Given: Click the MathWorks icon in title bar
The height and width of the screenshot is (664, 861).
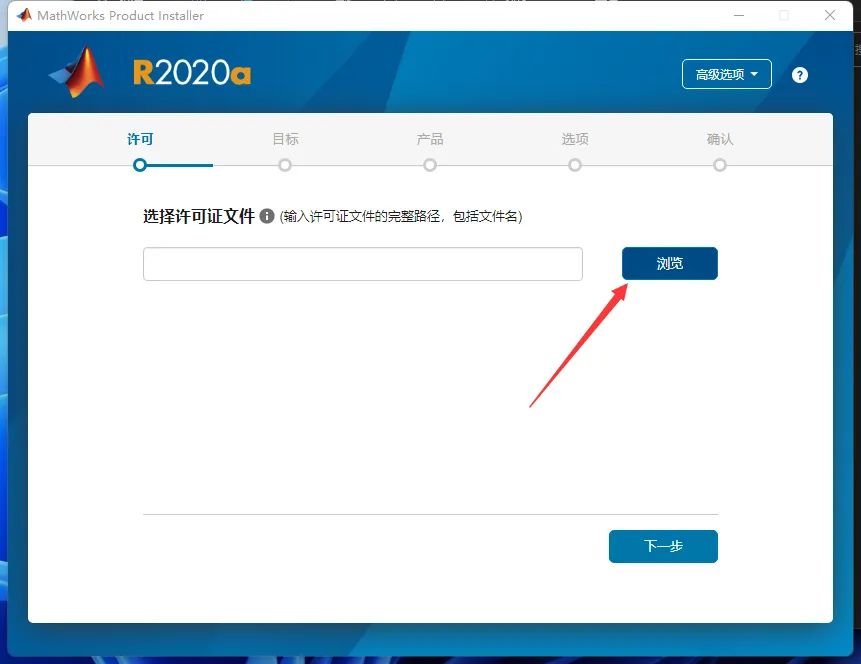Looking at the screenshot, I should [24, 15].
